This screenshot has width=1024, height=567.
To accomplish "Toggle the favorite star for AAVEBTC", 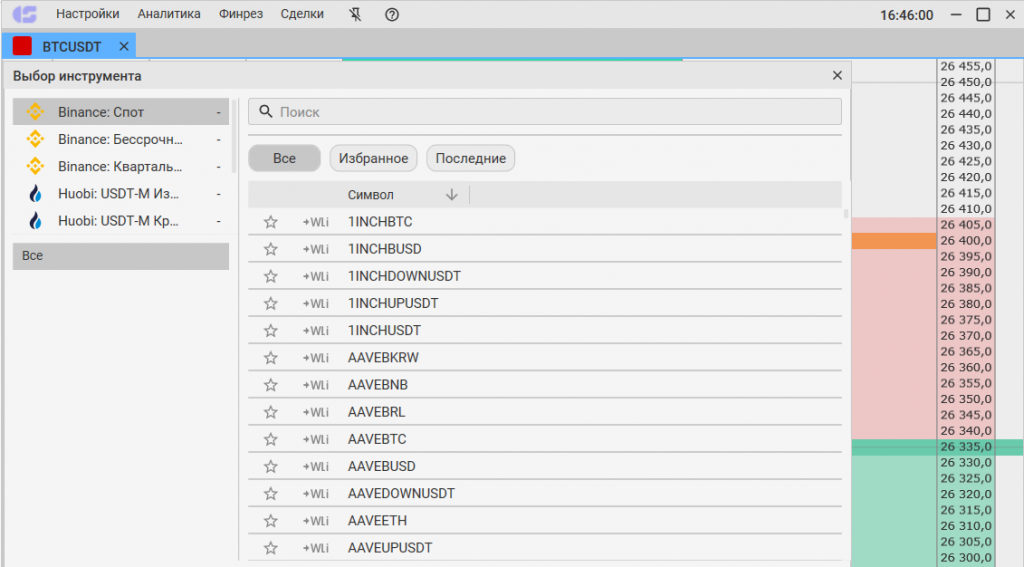I will (270, 439).
